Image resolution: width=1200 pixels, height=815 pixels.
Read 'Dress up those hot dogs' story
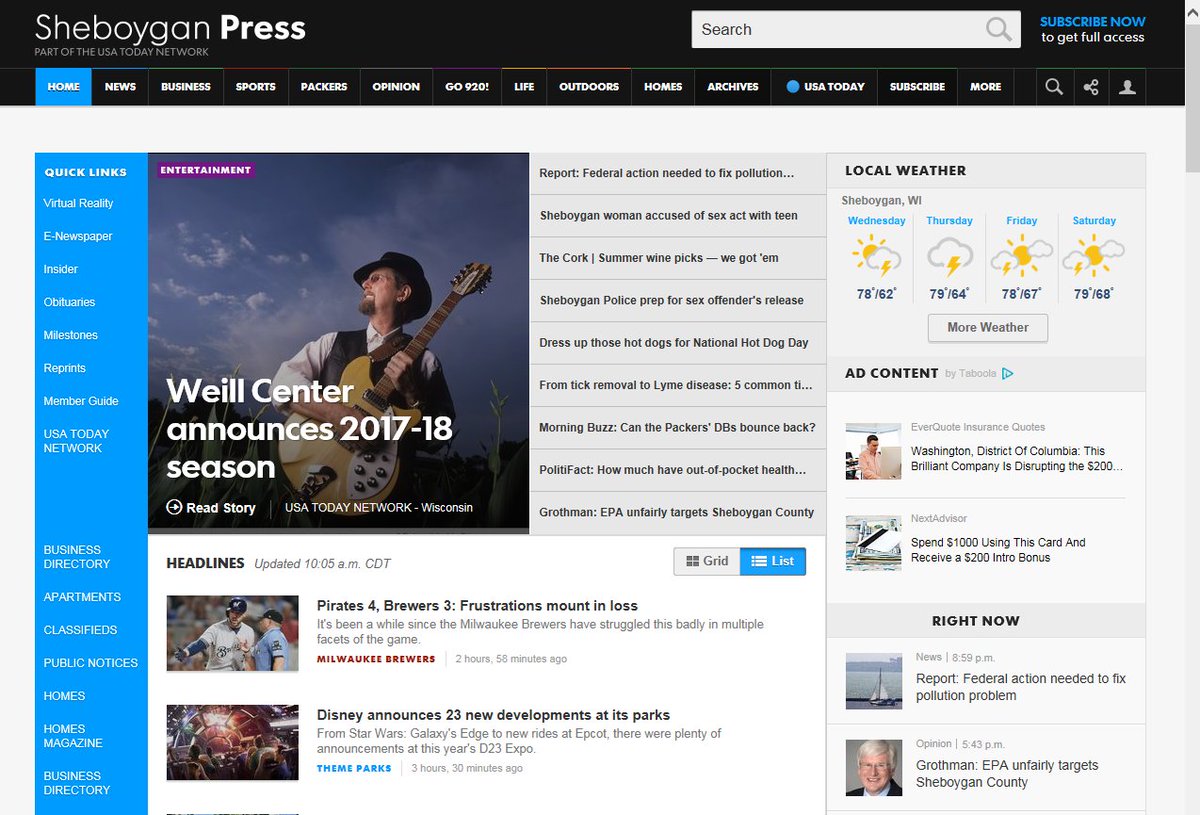pos(674,342)
